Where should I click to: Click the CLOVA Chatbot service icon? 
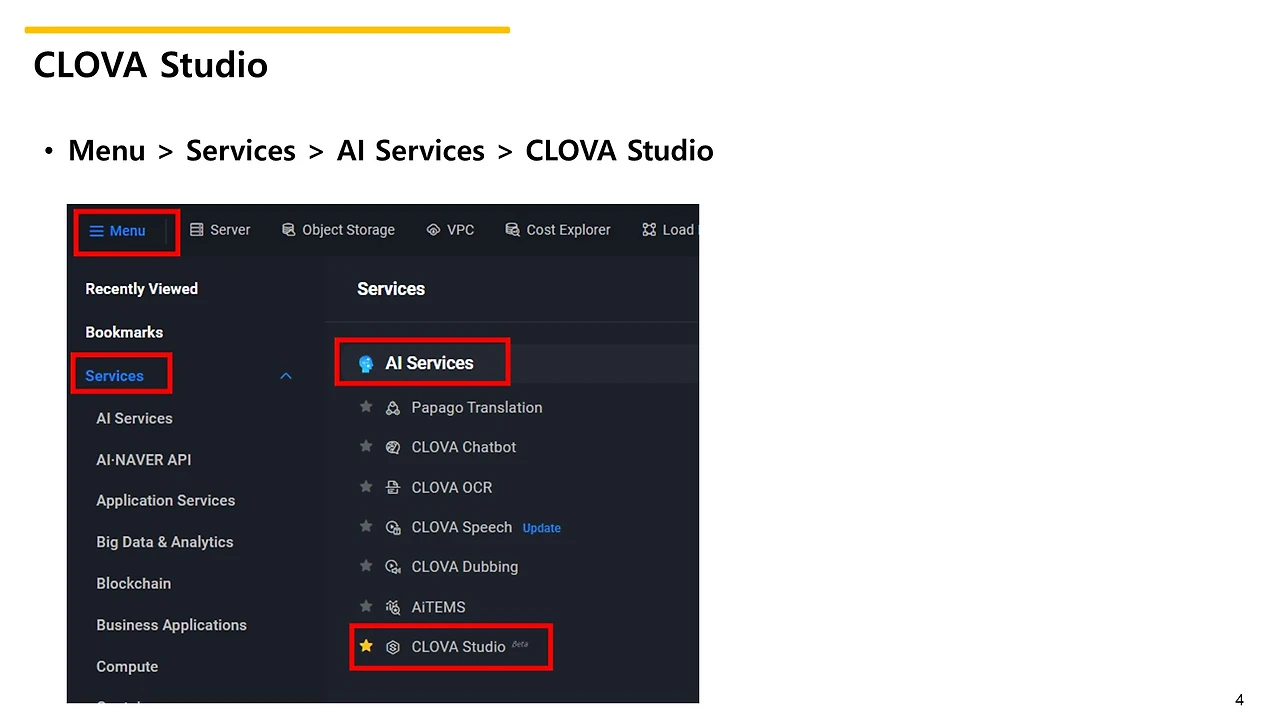click(393, 448)
